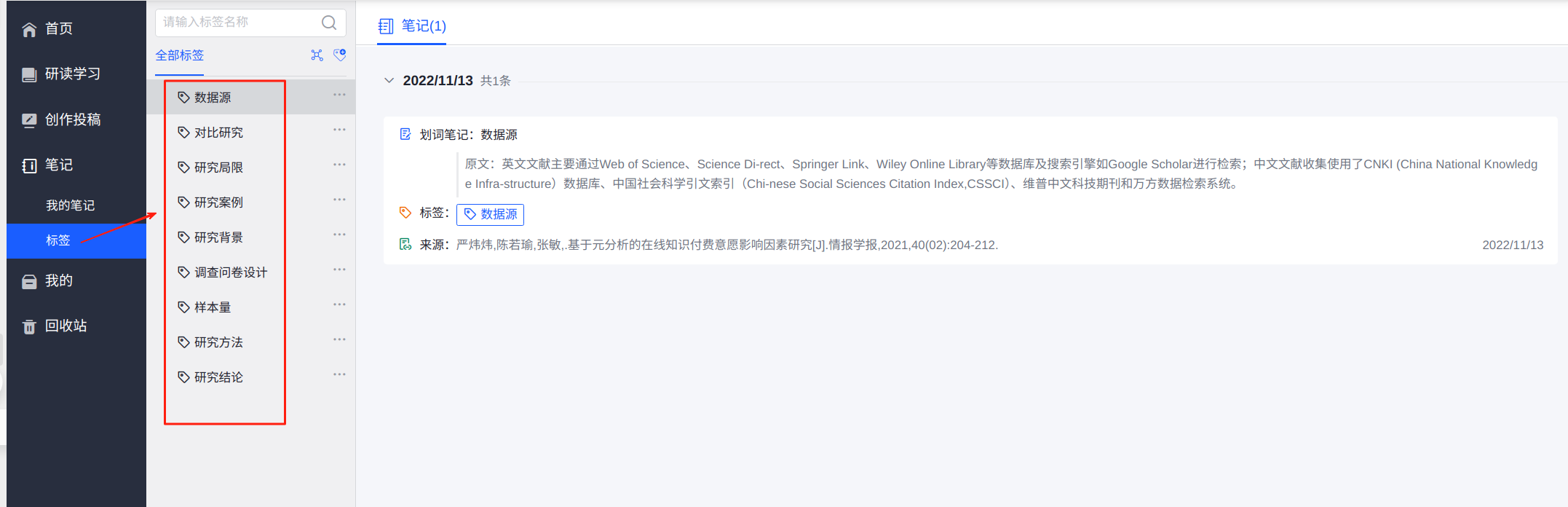Select the 研究背景 tag
The width and height of the screenshot is (1568, 507).
click(218, 237)
